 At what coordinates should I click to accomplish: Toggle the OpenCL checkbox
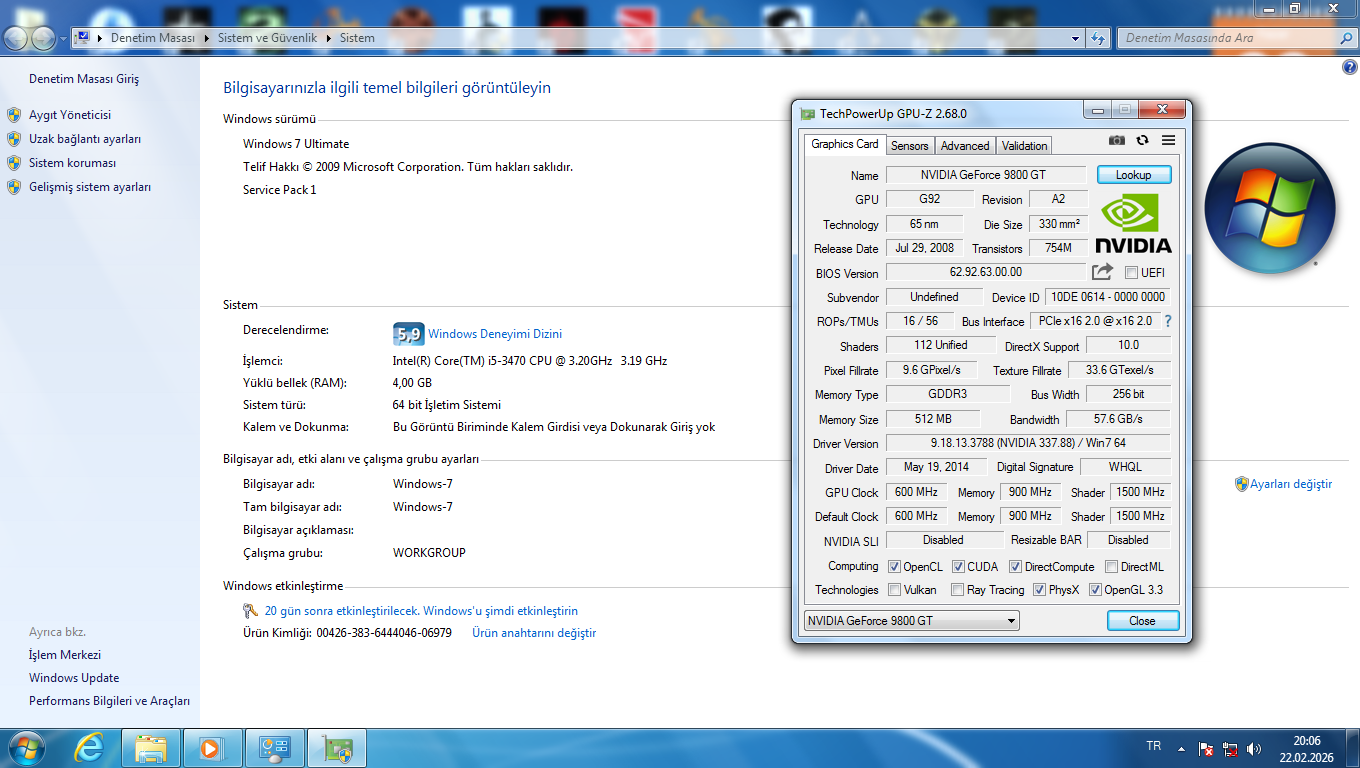pos(894,566)
